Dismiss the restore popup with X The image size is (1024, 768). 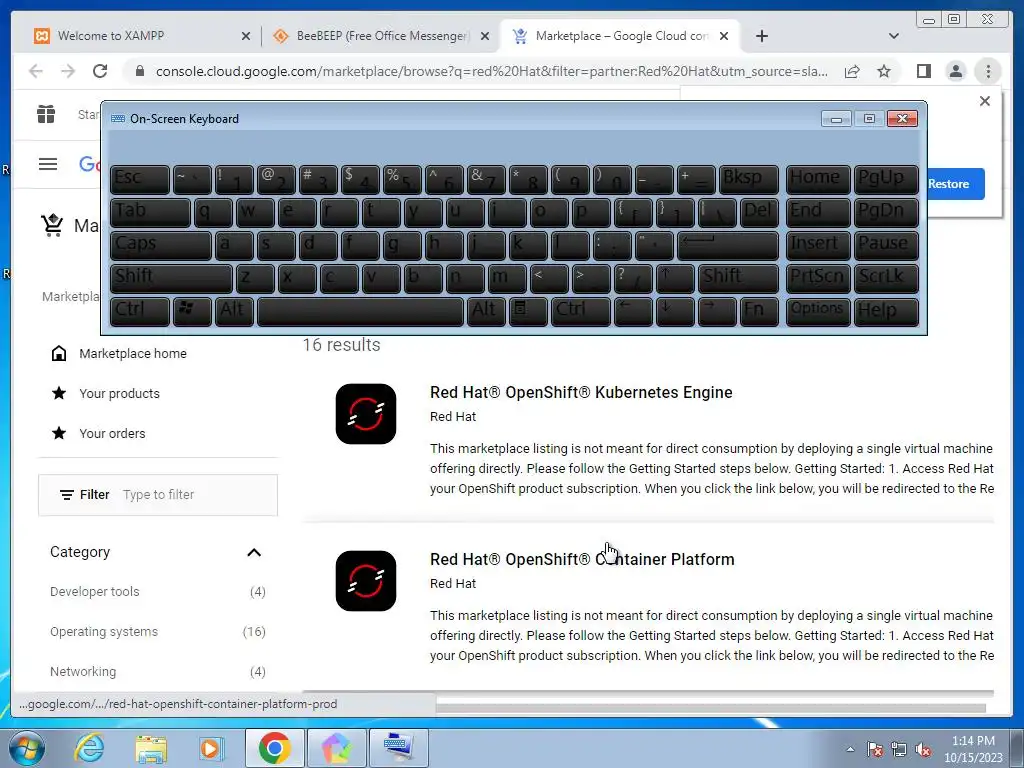985,101
